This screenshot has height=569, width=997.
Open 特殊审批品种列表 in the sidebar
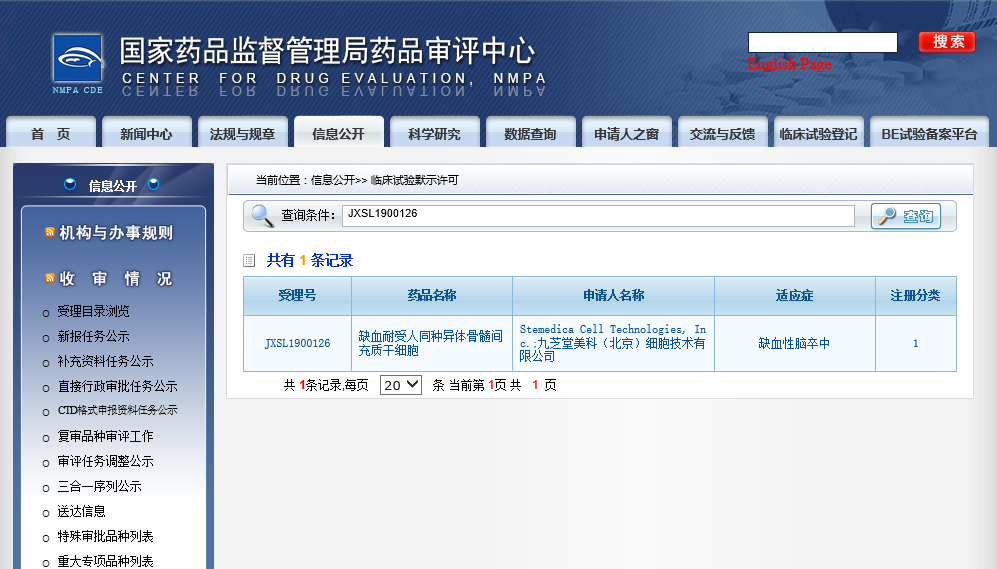[106, 536]
